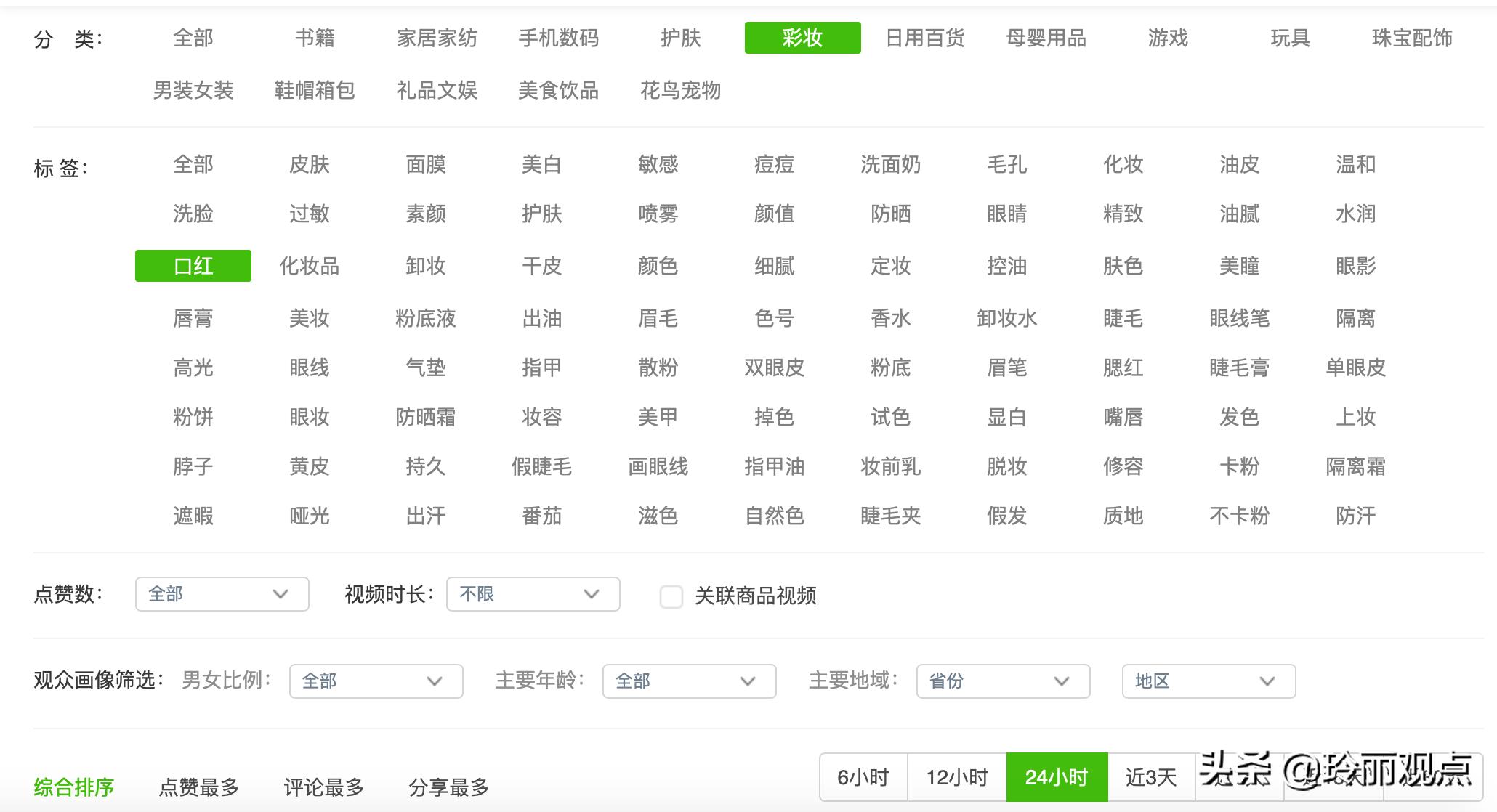Tick the 关联商品视频 checkbox
The width and height of the screenshot is (1497, 812).
coord(671,597)
